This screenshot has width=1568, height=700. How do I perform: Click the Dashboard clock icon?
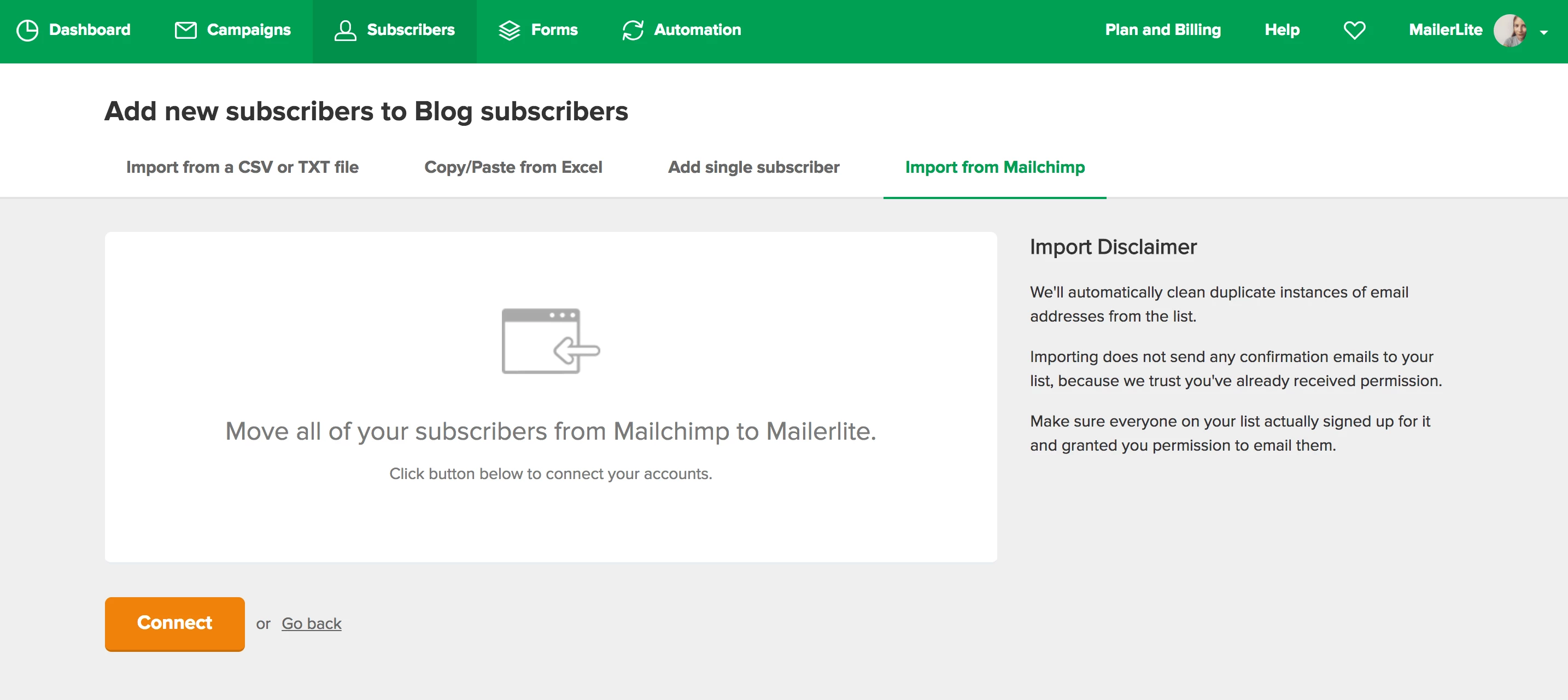coord(27,30)
